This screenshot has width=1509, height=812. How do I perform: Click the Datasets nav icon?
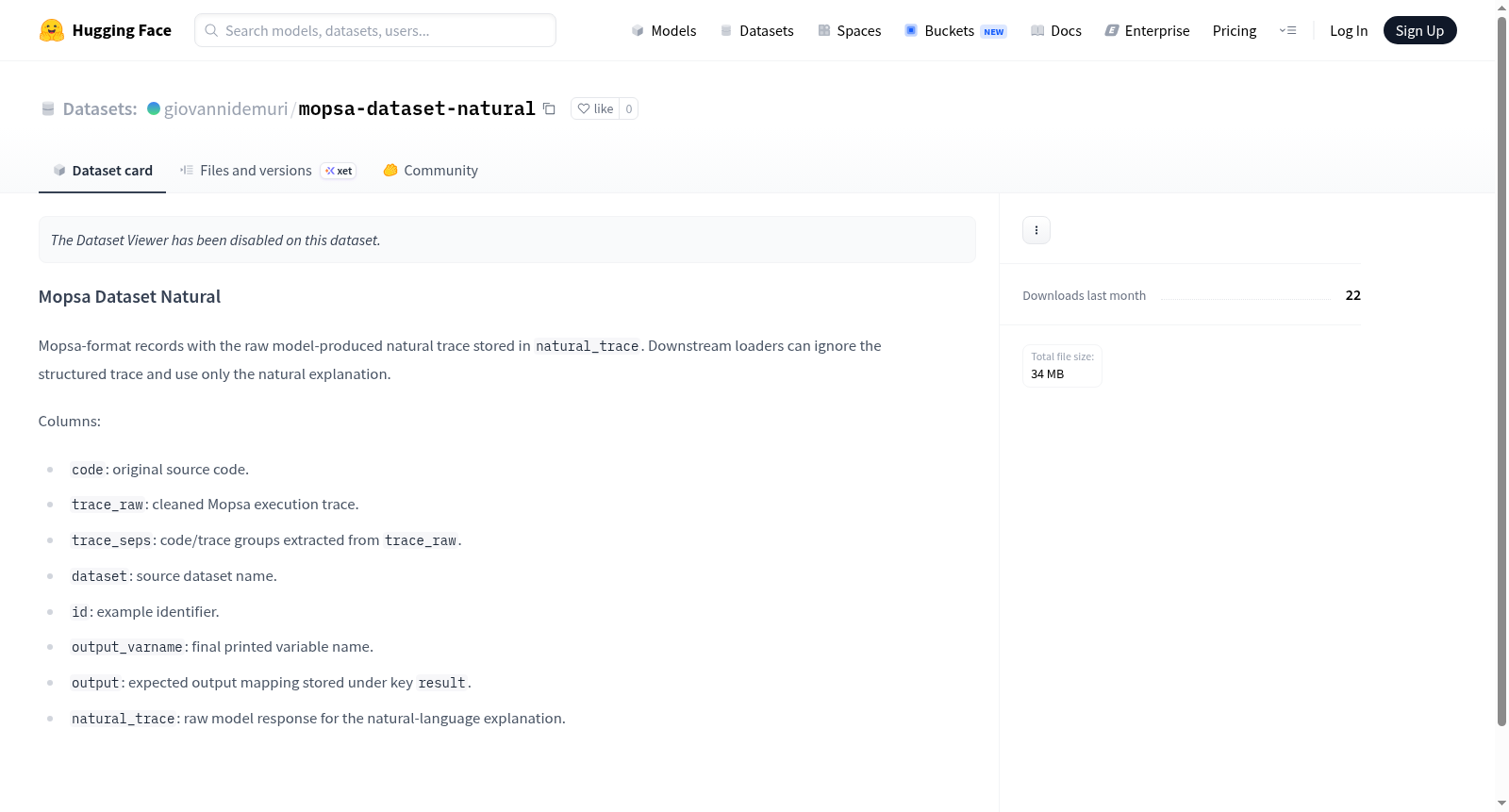pos(726,30)
